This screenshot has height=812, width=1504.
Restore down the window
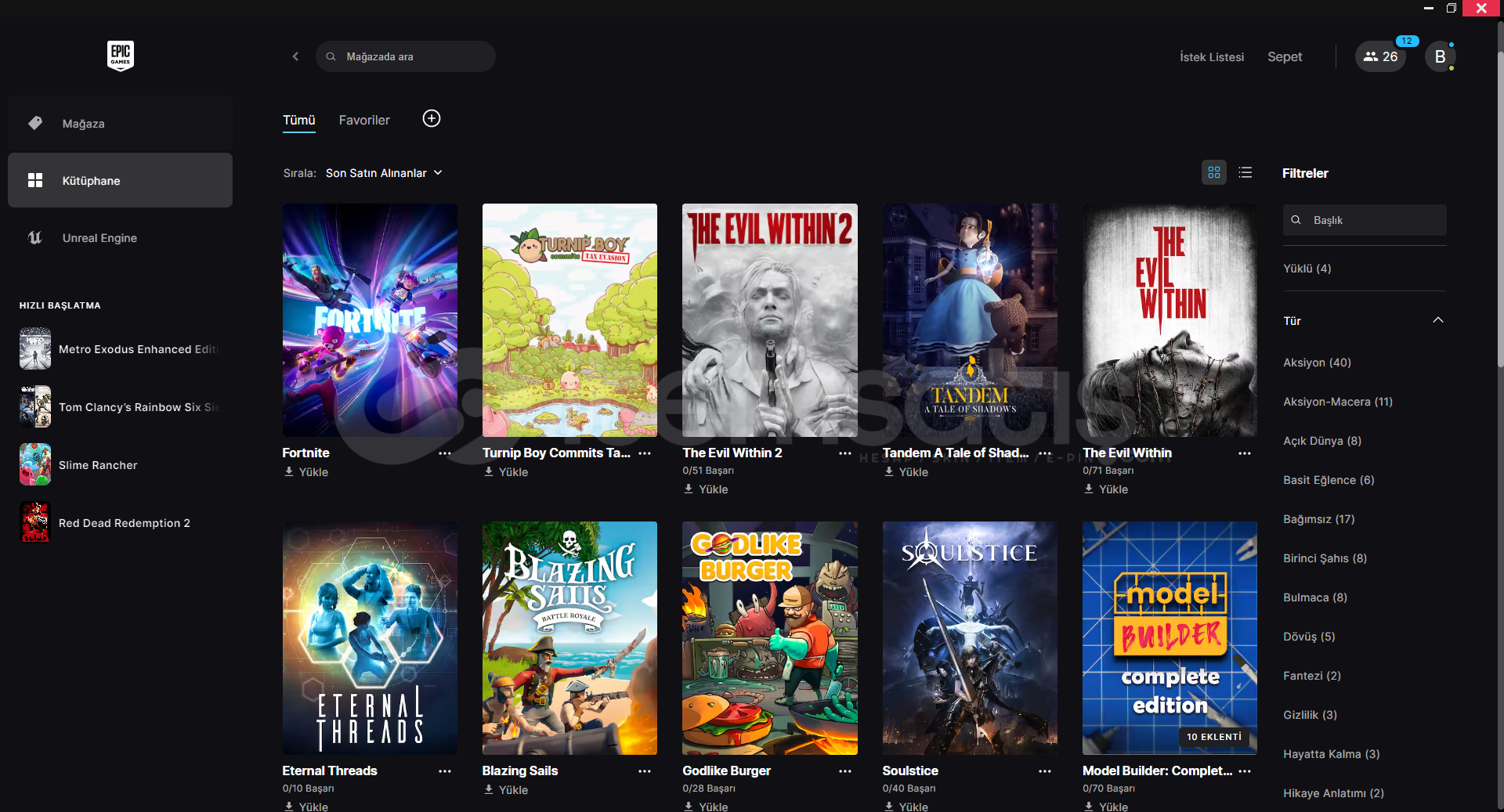(1451, 8)
